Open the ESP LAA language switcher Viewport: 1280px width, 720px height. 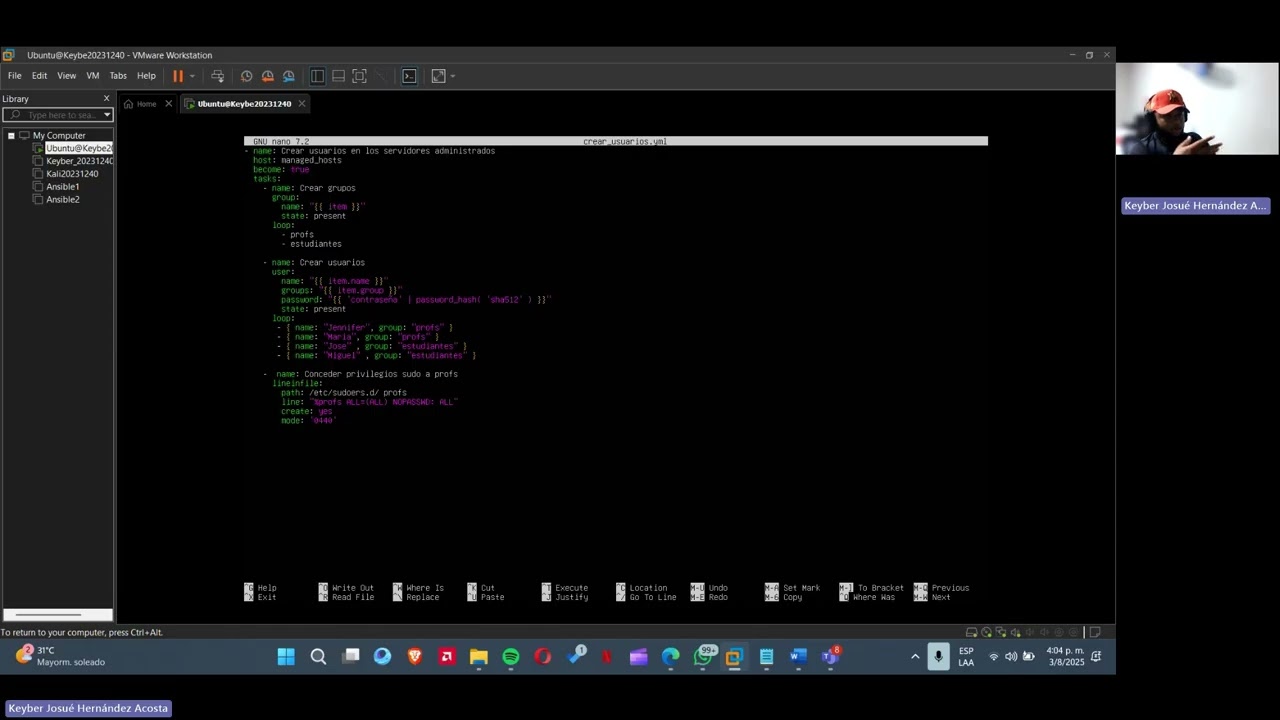click(966, 657)
